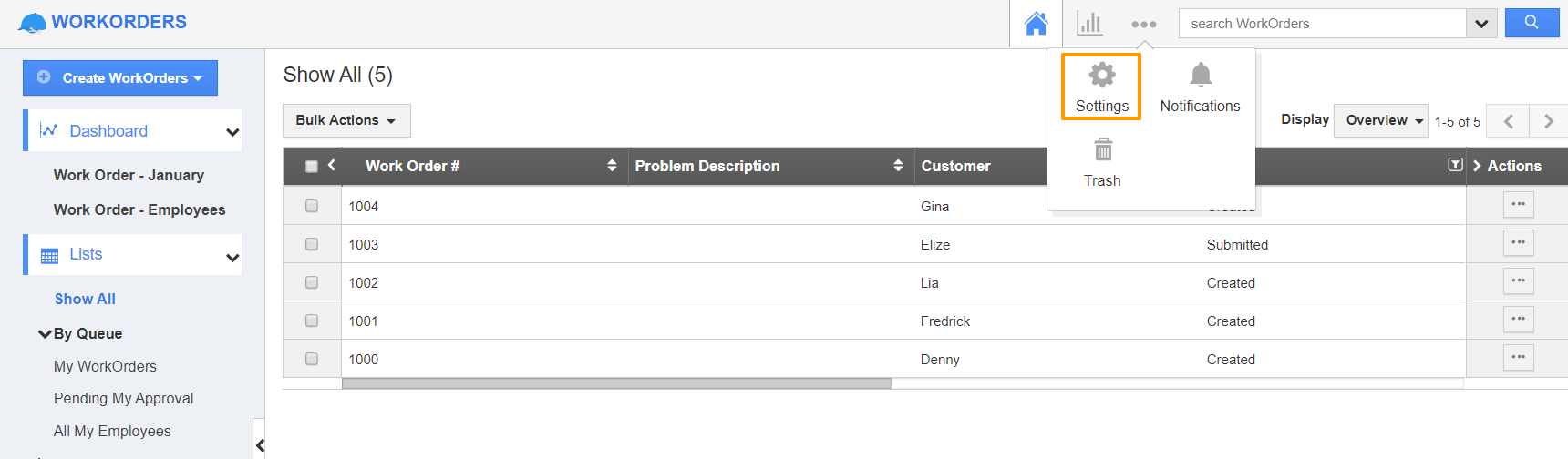The width and height of the screenshot is (1568, 459).
Task: Click the horizontal table scrollbar
Action: (x=616, y=383)
